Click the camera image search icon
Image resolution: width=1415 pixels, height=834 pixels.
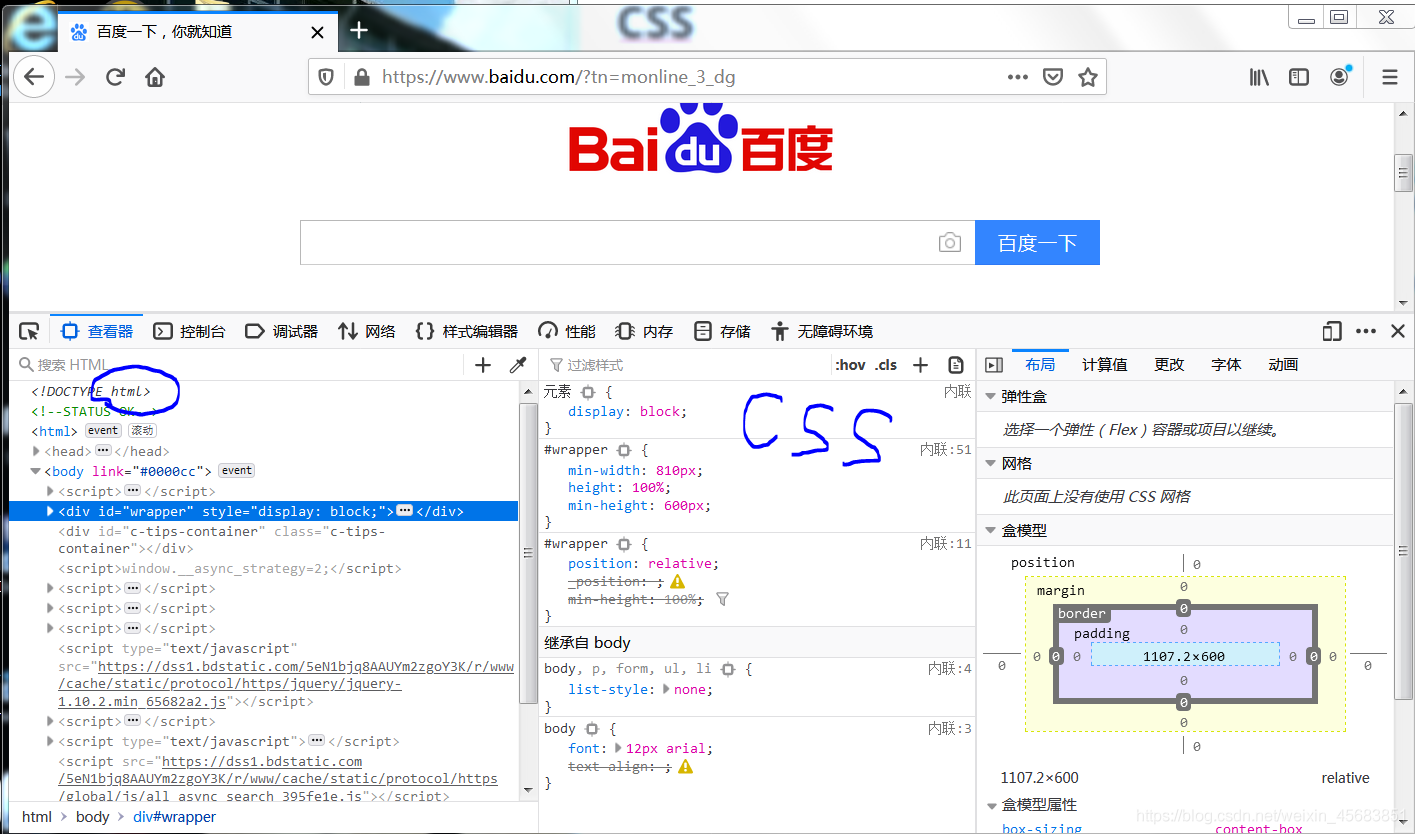(x=949, y=243)
